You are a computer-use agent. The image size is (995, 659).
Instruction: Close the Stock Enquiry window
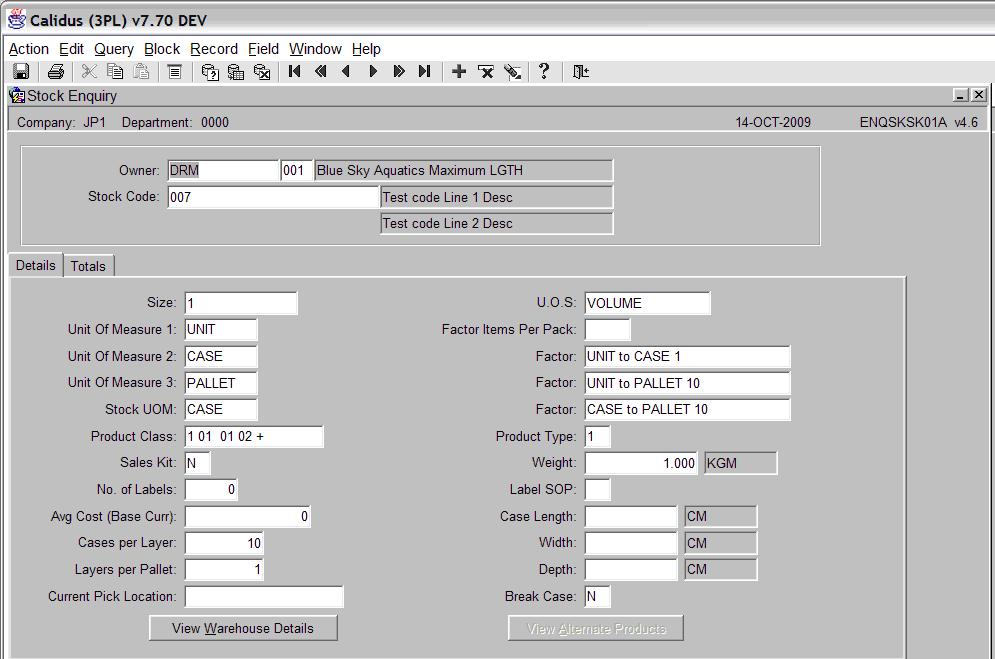tap(979, 95)
